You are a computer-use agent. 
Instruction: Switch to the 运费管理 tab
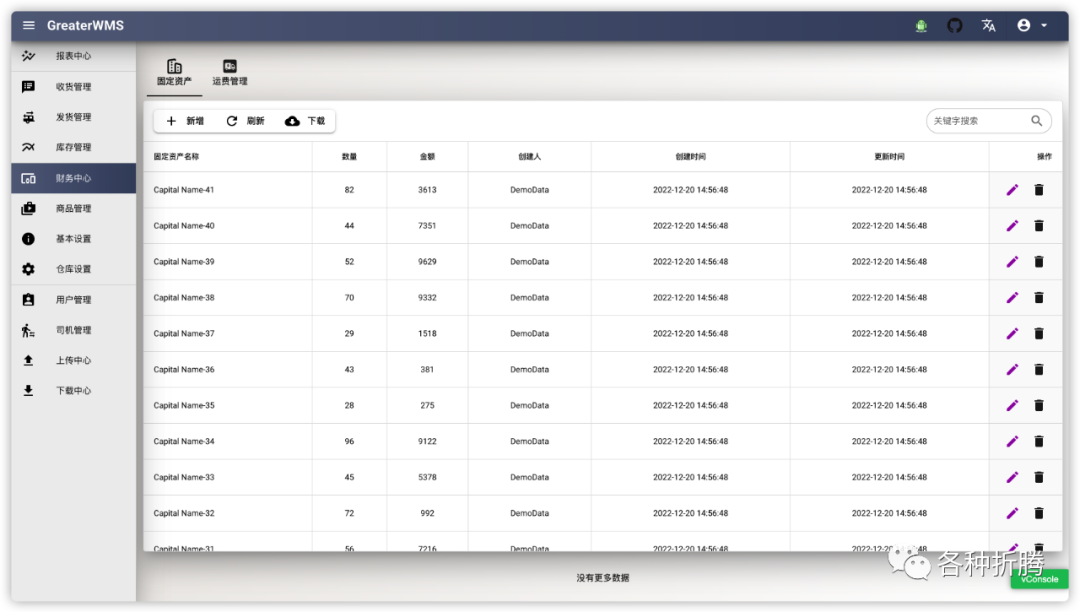229,72
